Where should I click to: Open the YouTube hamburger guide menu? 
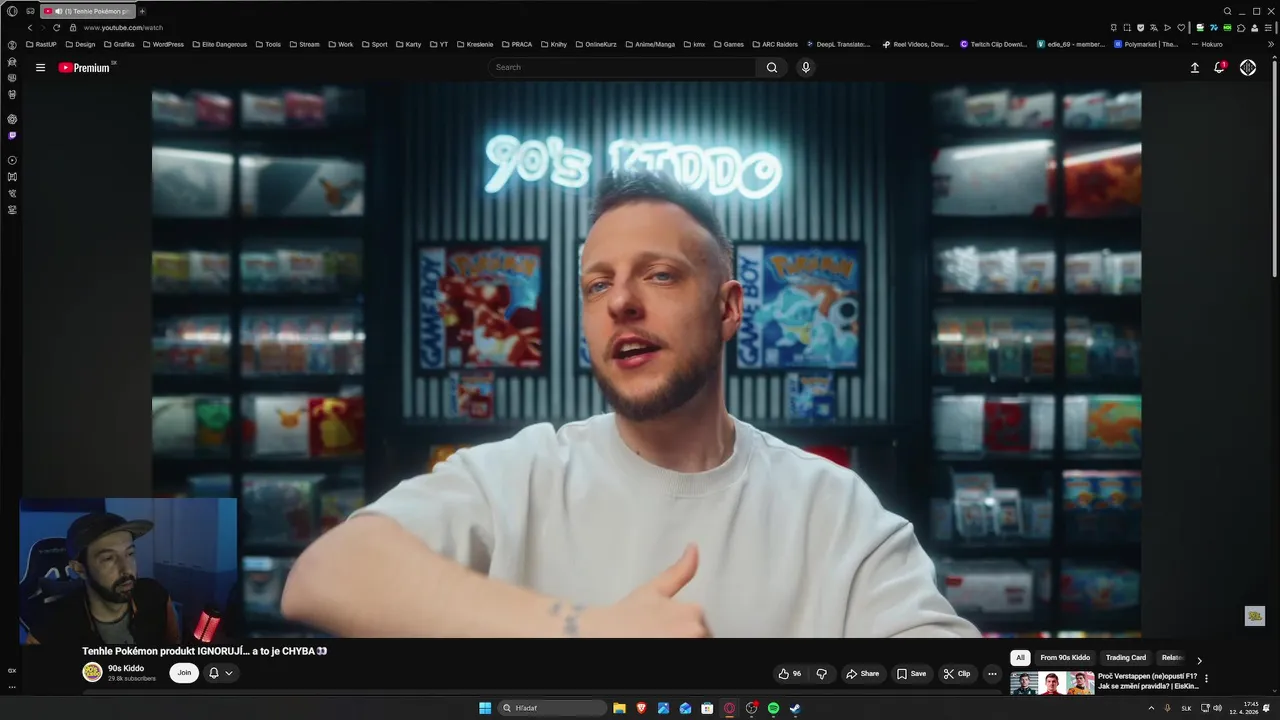point(40,67)
